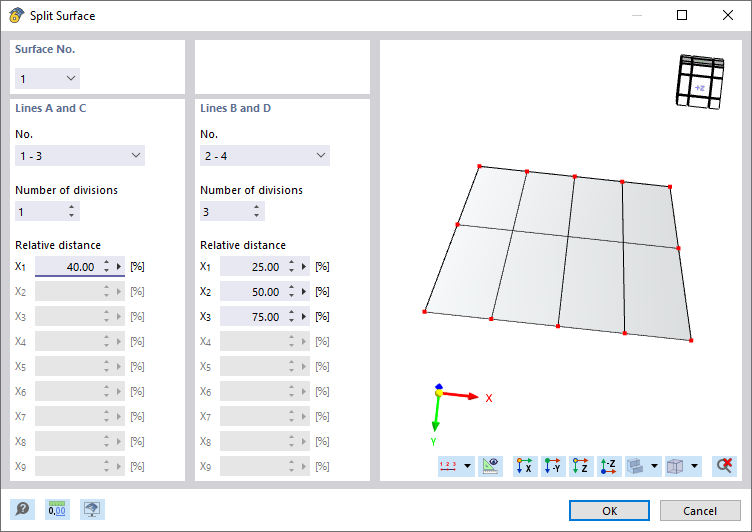This screenshot has width=752, height=532.
Task: Open the display mode dropdown arrow
Action: coord(655,466)
